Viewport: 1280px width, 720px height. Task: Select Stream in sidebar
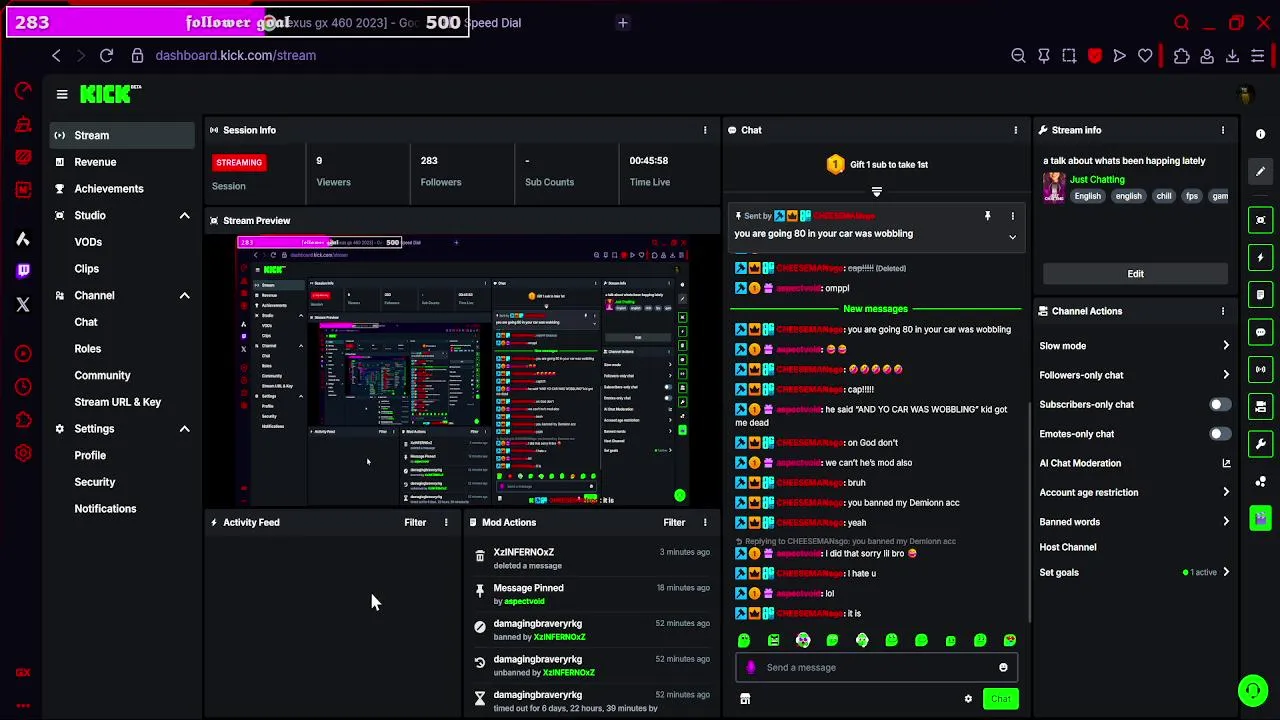(122, 135)
